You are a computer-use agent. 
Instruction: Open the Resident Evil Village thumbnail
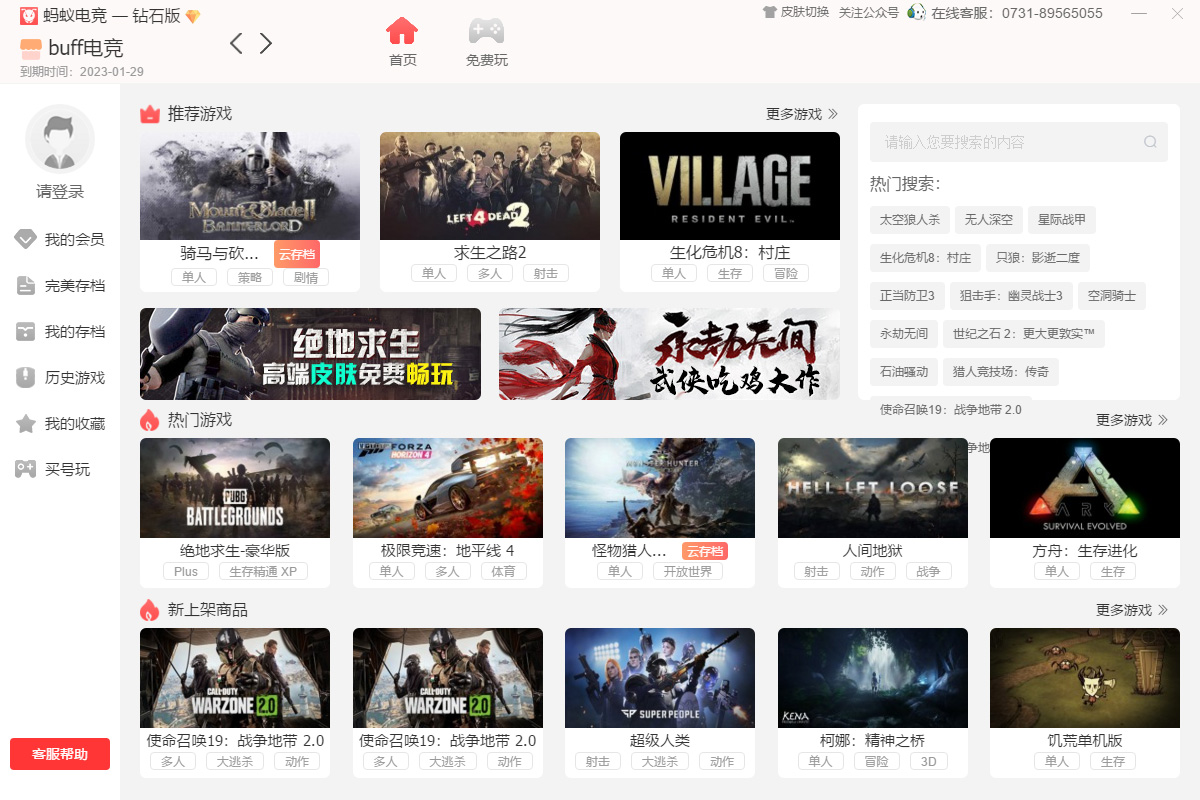730,186
